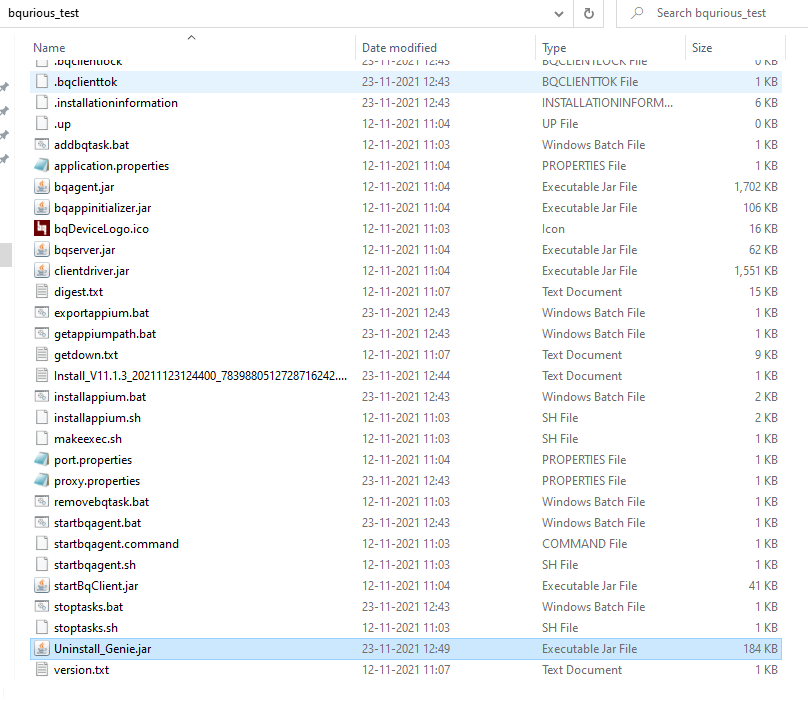Select the .up file icon

coord(42,124)
